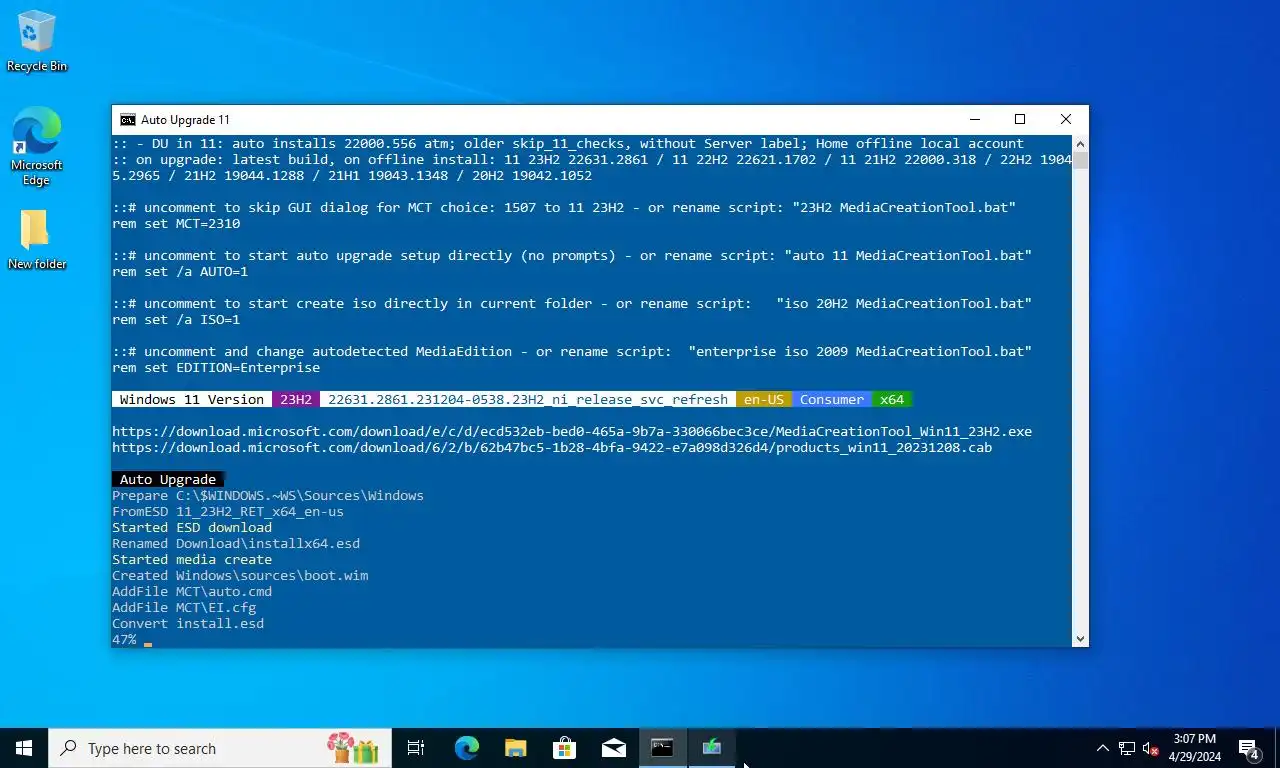Open the Auto Upgrade 11 console window icon
Viewport: 1280px width, 768px height.
click(128, 119)
